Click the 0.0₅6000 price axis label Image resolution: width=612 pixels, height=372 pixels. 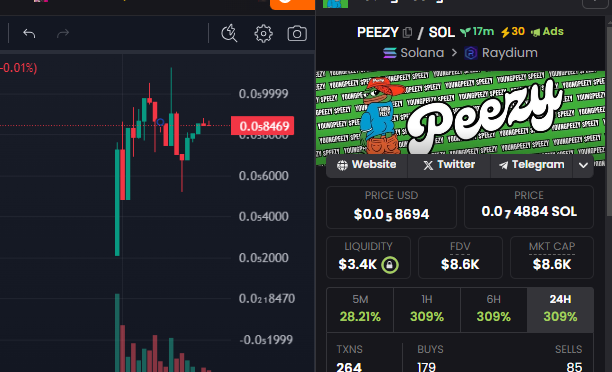(x=263, y=176)
